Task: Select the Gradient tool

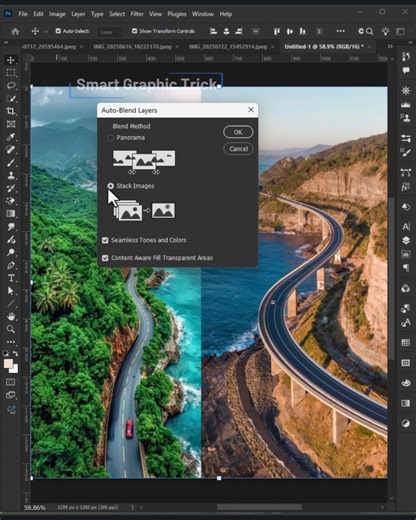Action: click(11, 214)
